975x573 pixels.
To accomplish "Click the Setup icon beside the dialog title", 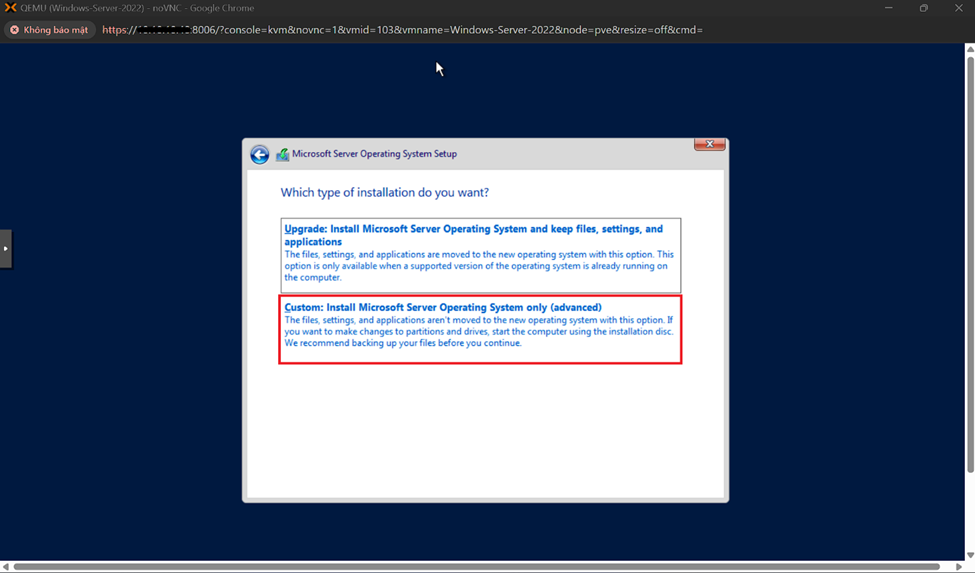I will [x=283, y=154].
